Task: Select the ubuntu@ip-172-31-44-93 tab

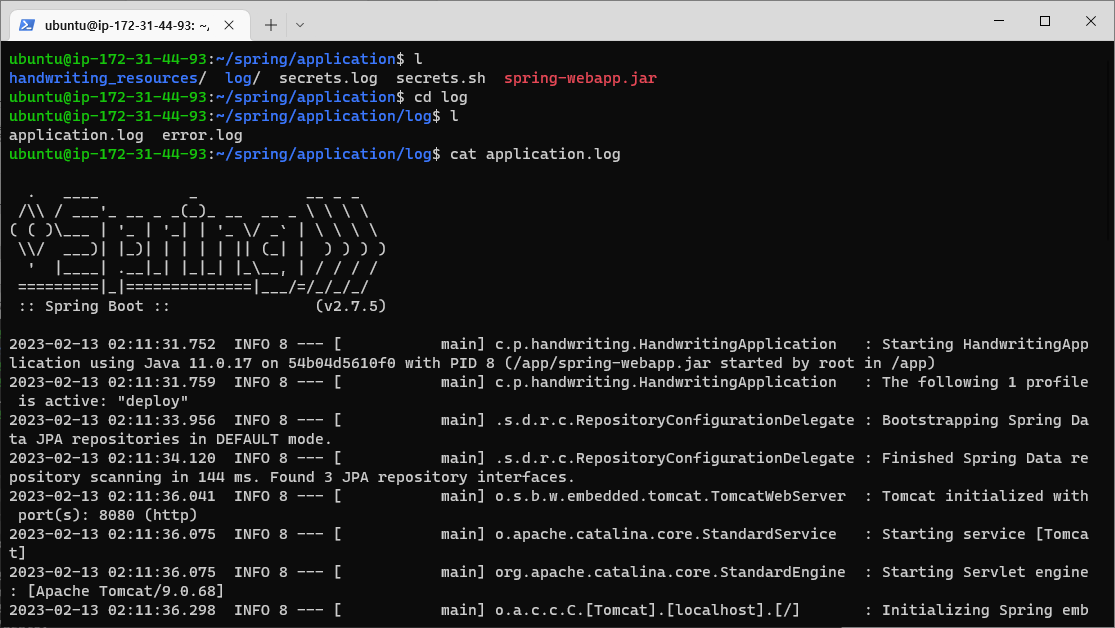Action: pos(130,26)
